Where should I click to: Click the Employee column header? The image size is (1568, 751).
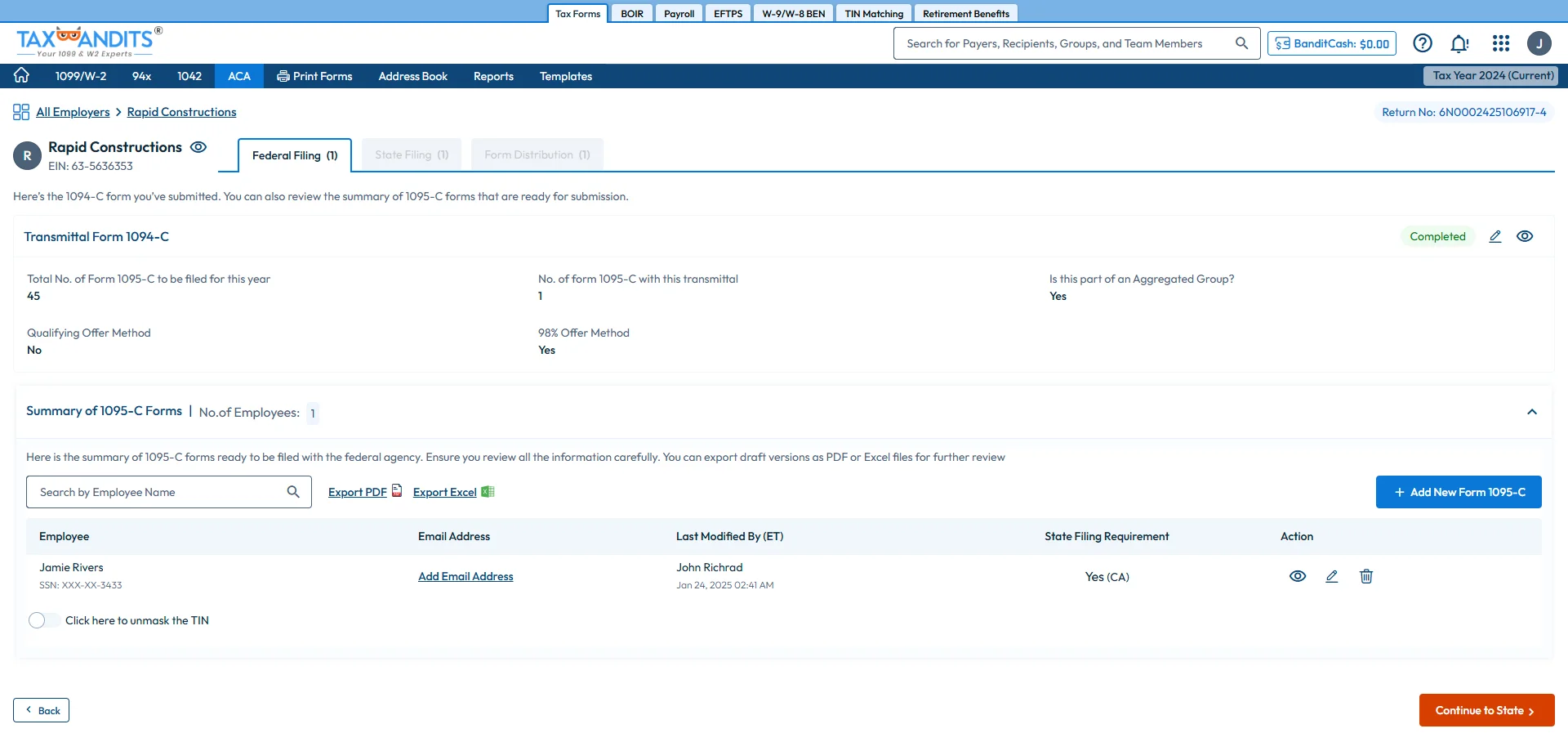pyautogui.click(x=64, y=536)
